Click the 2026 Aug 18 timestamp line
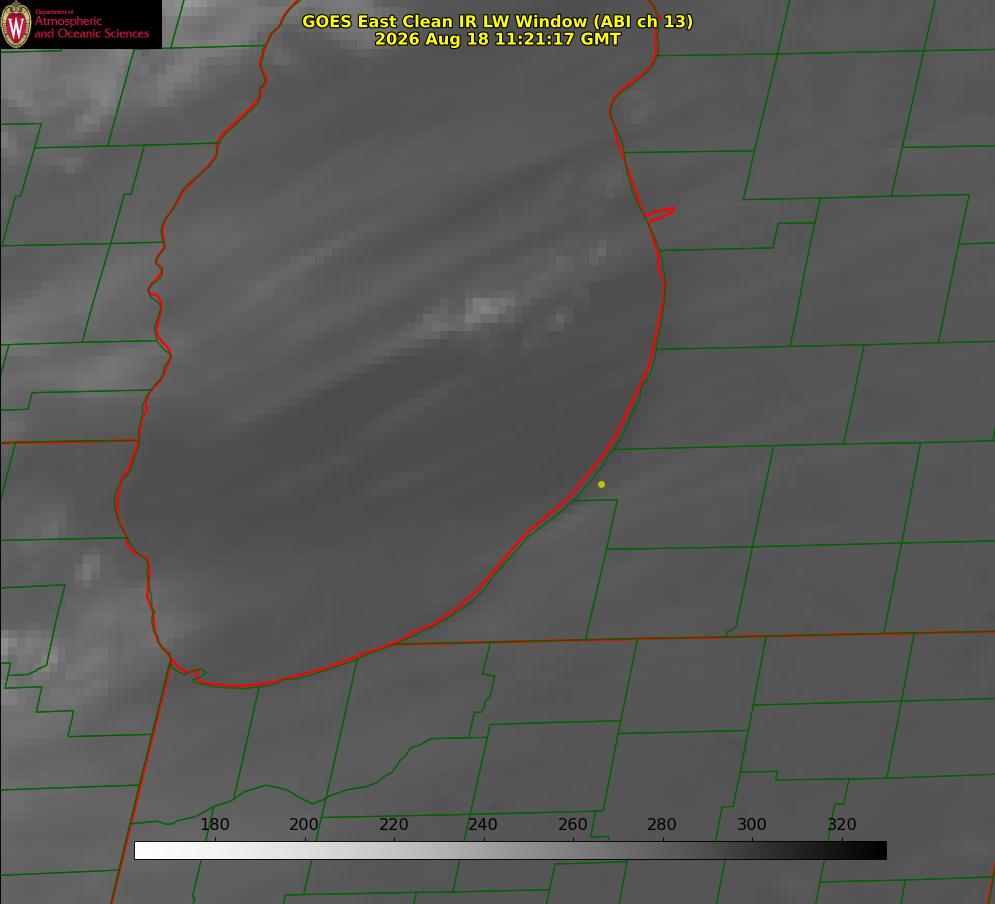 tap(497, 39)
